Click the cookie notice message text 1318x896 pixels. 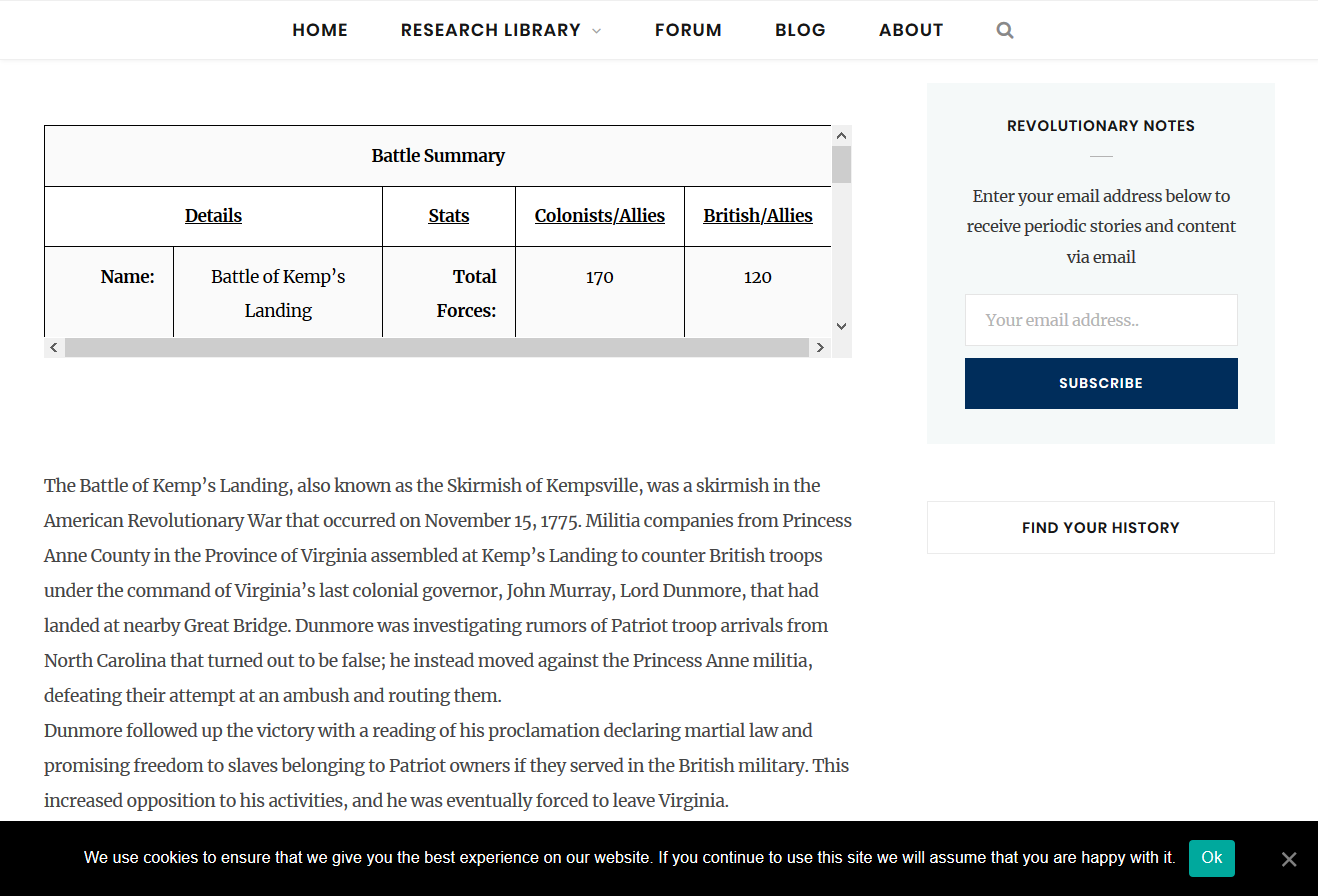click(x=629, y=858)
